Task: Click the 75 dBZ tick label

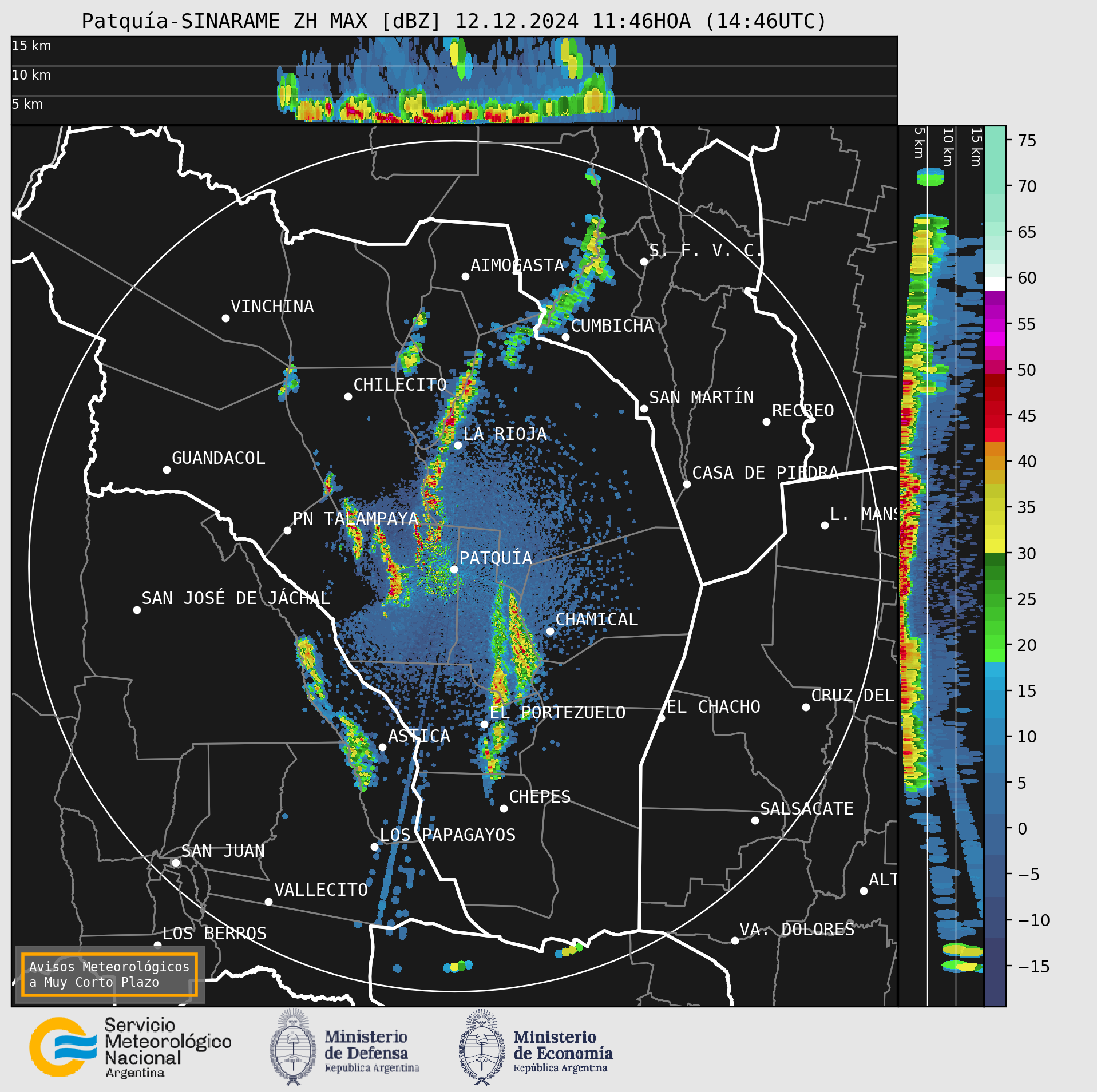Action: click(1027, 140)
